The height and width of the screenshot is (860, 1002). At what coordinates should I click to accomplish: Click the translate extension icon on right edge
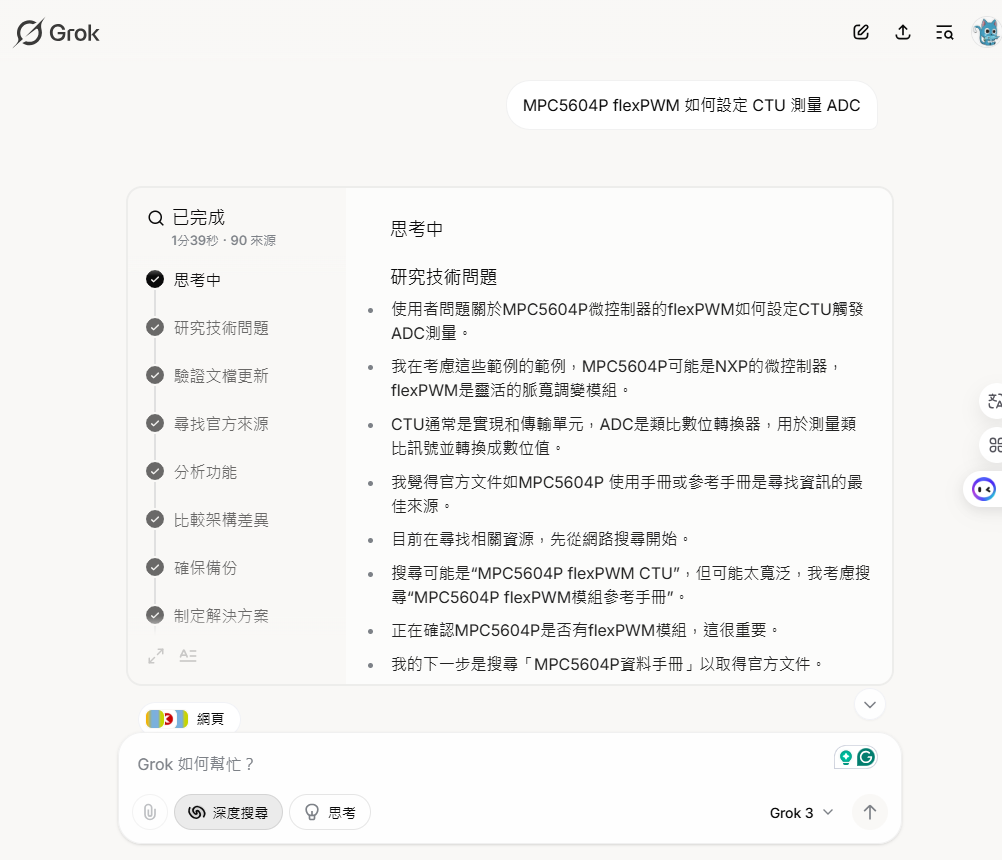click(994, 401)
